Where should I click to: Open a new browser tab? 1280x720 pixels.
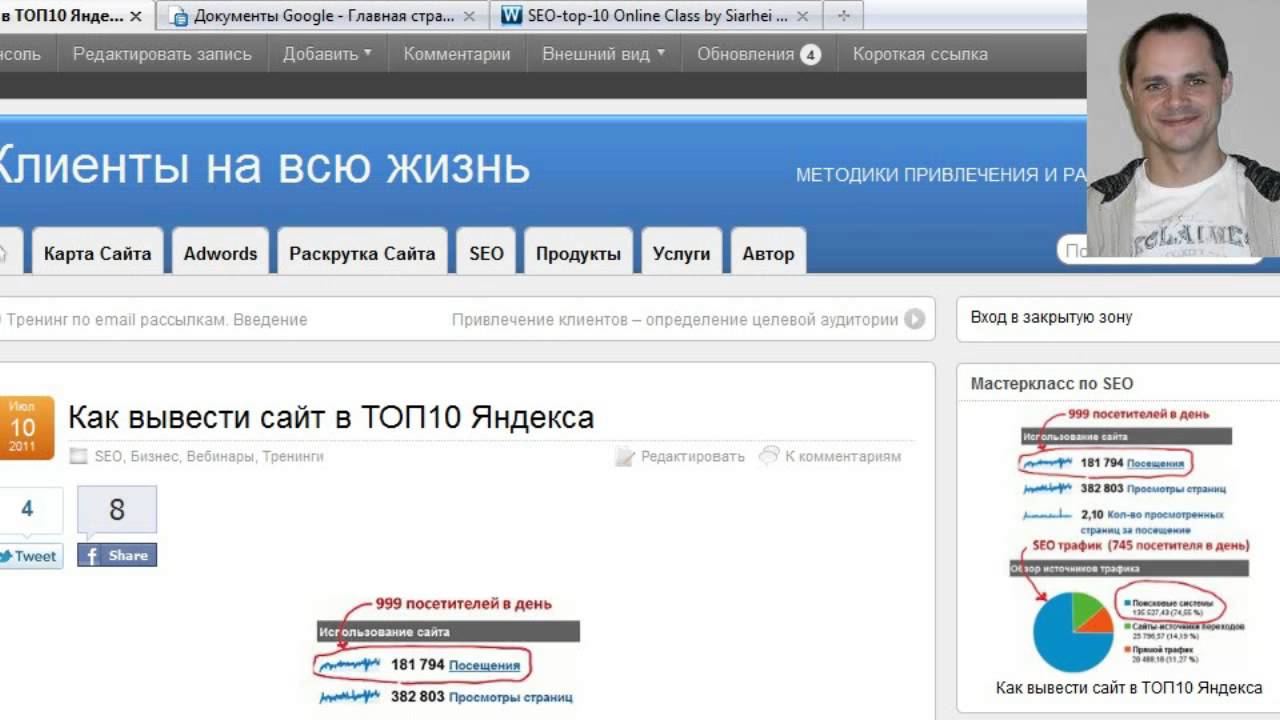pos(843,16)
